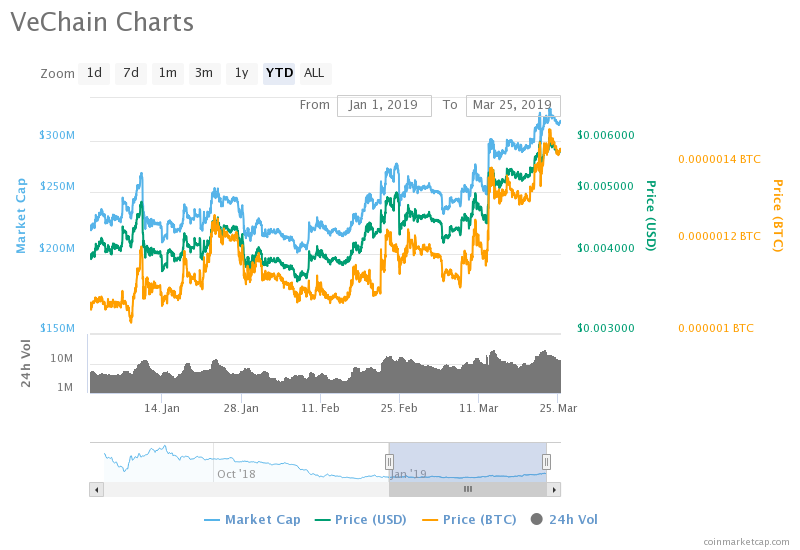Click the $0.006000 price label

(606, 135)
